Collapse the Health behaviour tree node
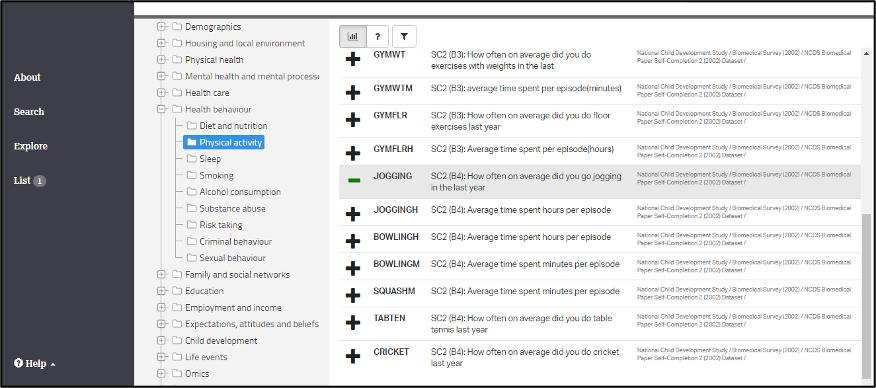This screenshot has height=388, width=876. click(162, 109)
